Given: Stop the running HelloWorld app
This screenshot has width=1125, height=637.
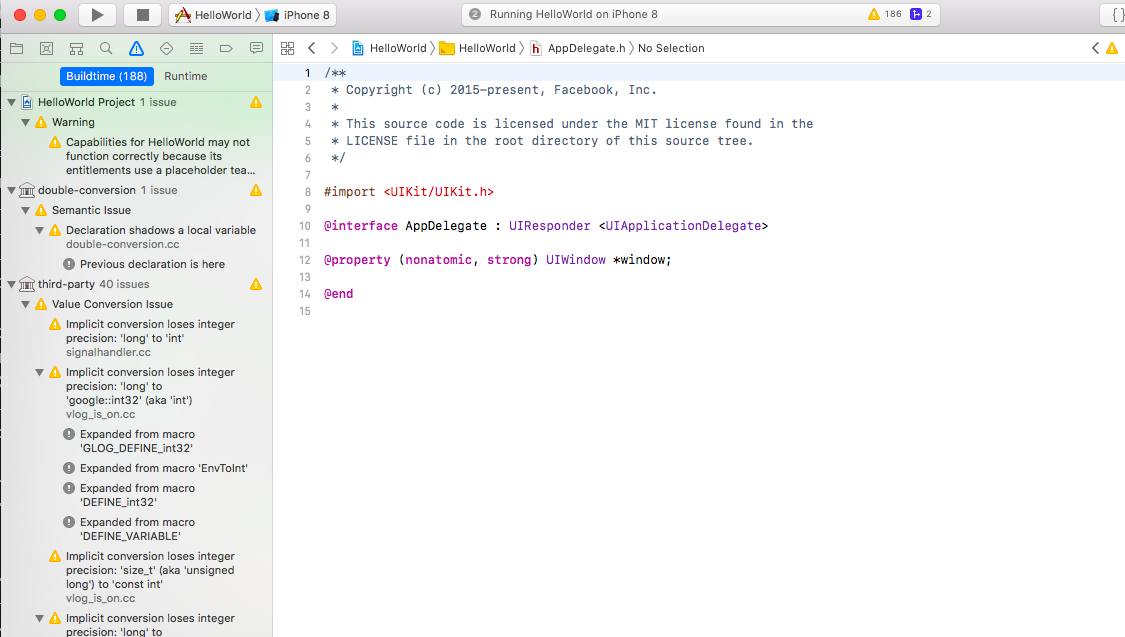Looking at the screenshot, I should click(142, 14).
